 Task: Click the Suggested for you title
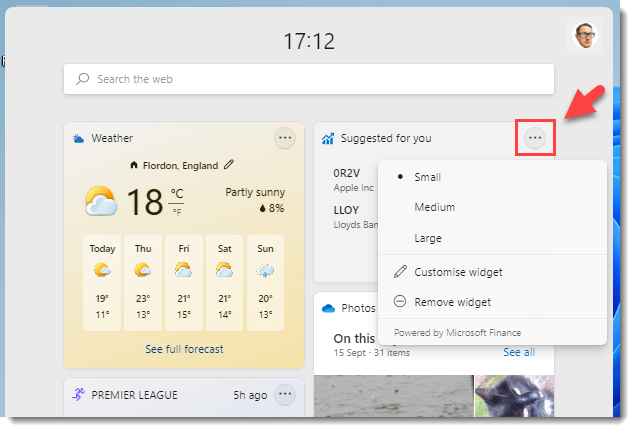(386, 138)
